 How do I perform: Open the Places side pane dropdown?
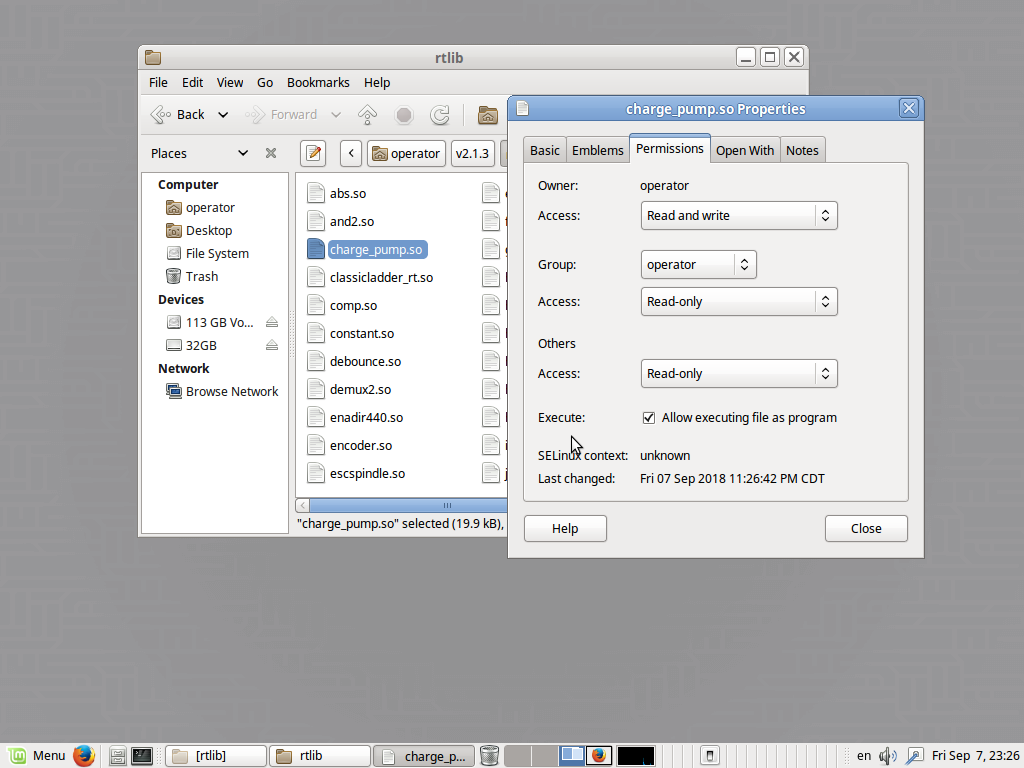[x=243, y=153]
